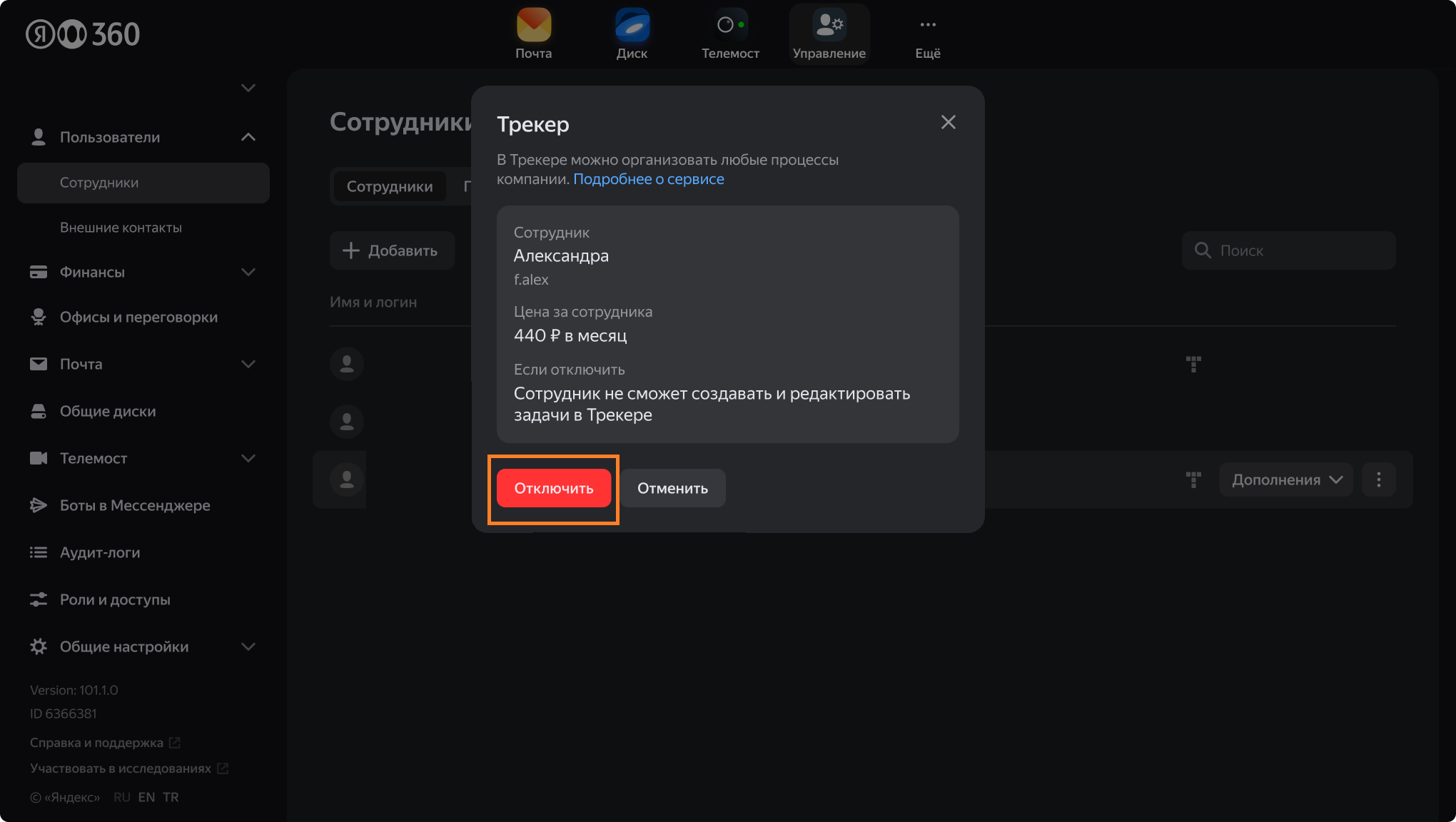The image size is (1456, 822).
Task: Expand the Телемост sidebar section
Action: (248, 458)
